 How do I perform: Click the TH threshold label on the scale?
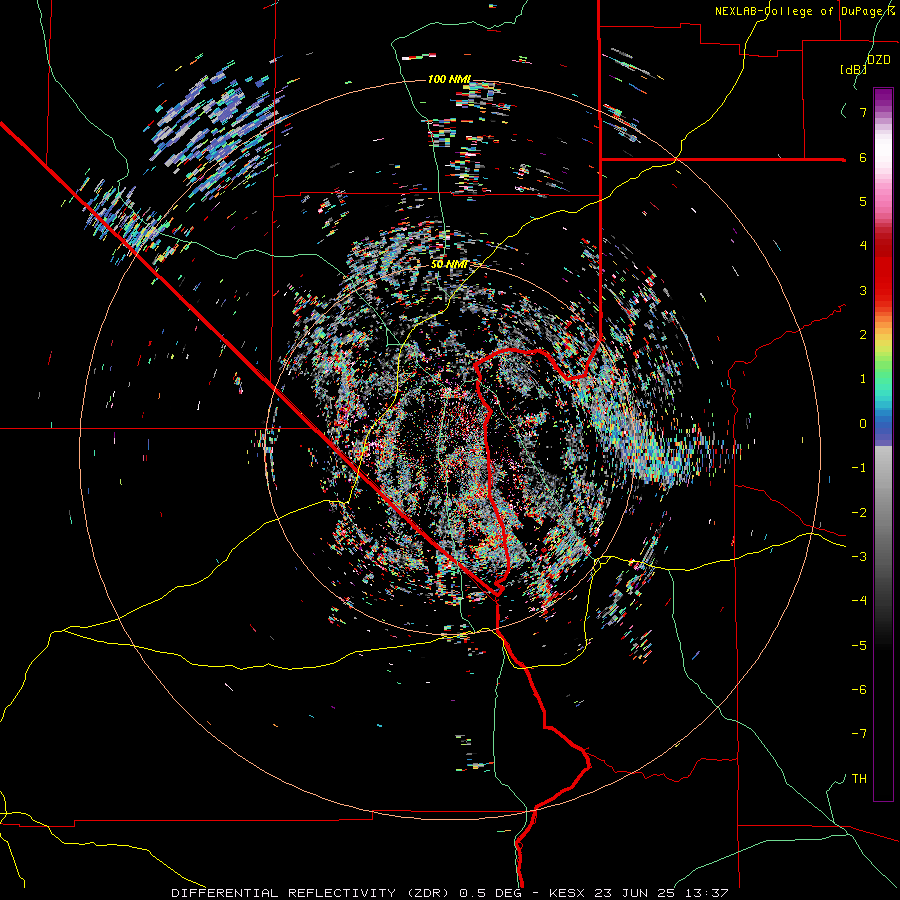859,779
